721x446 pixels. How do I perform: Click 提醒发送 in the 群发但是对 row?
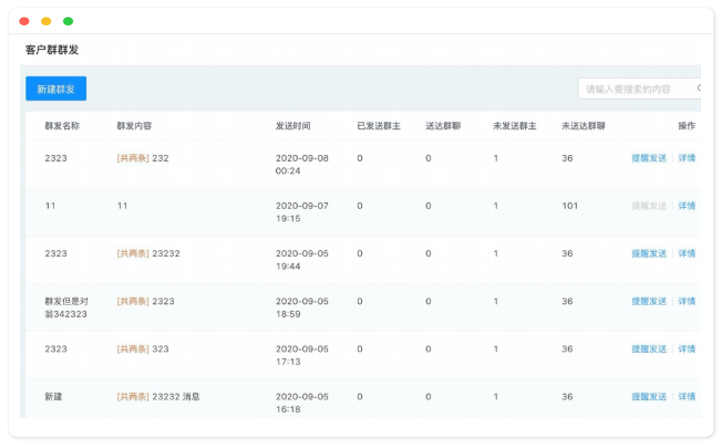coord(648,301)
